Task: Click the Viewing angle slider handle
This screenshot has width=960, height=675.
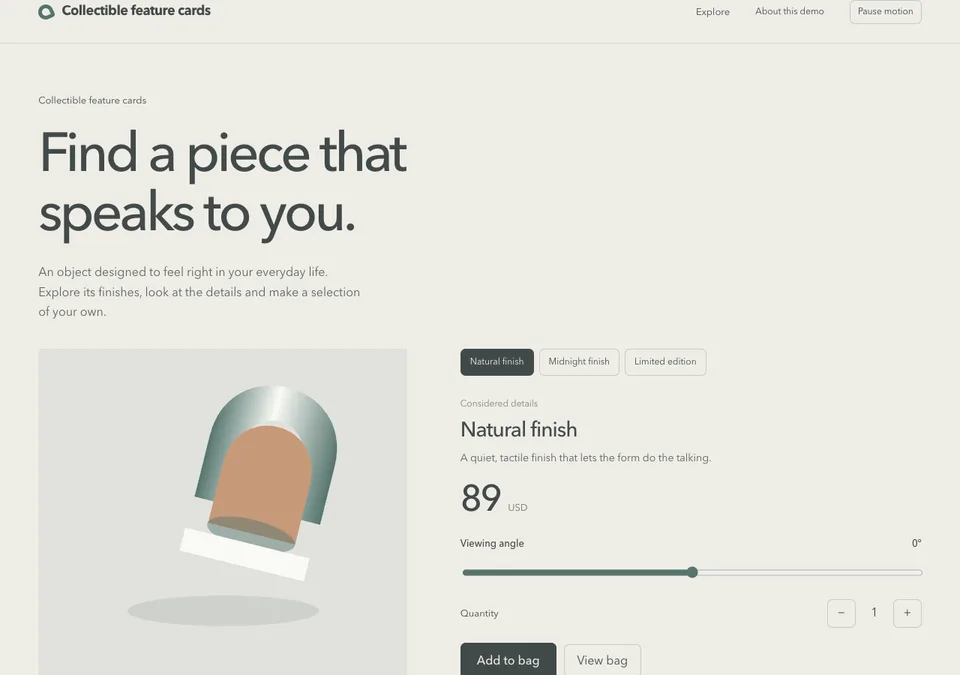Action: [x=692, y=572]
